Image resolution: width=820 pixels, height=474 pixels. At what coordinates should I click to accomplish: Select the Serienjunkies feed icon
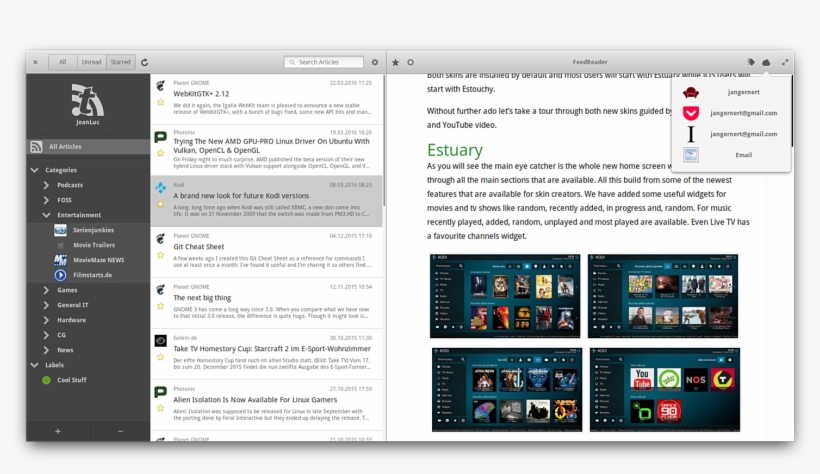pyautogui.click(x=60, y=230)
